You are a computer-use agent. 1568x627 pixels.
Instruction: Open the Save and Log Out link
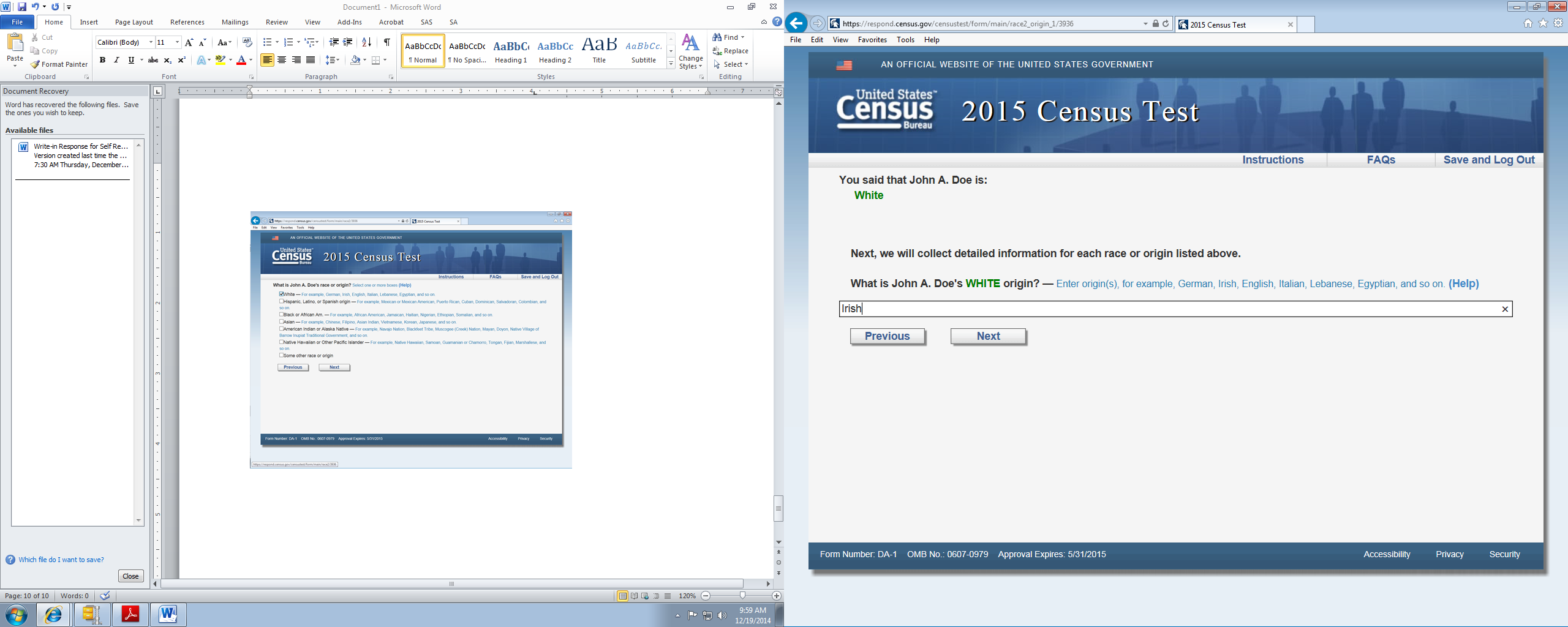[x=1488, y=160]
